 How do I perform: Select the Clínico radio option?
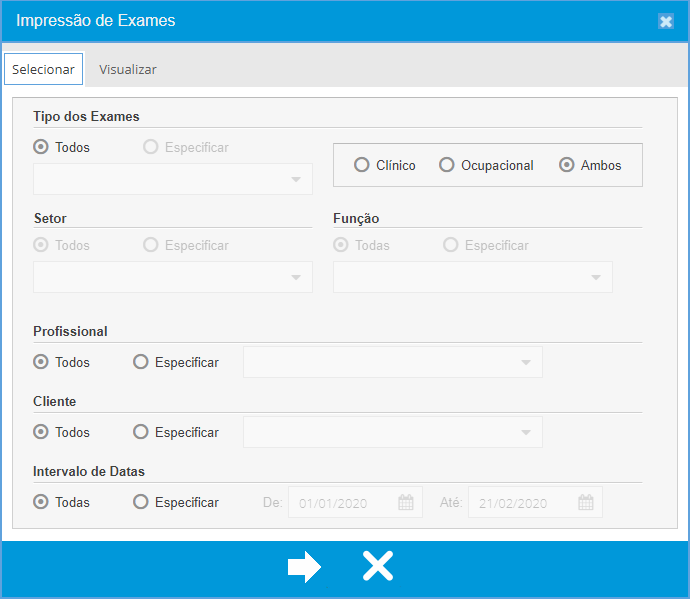[362, 165]
